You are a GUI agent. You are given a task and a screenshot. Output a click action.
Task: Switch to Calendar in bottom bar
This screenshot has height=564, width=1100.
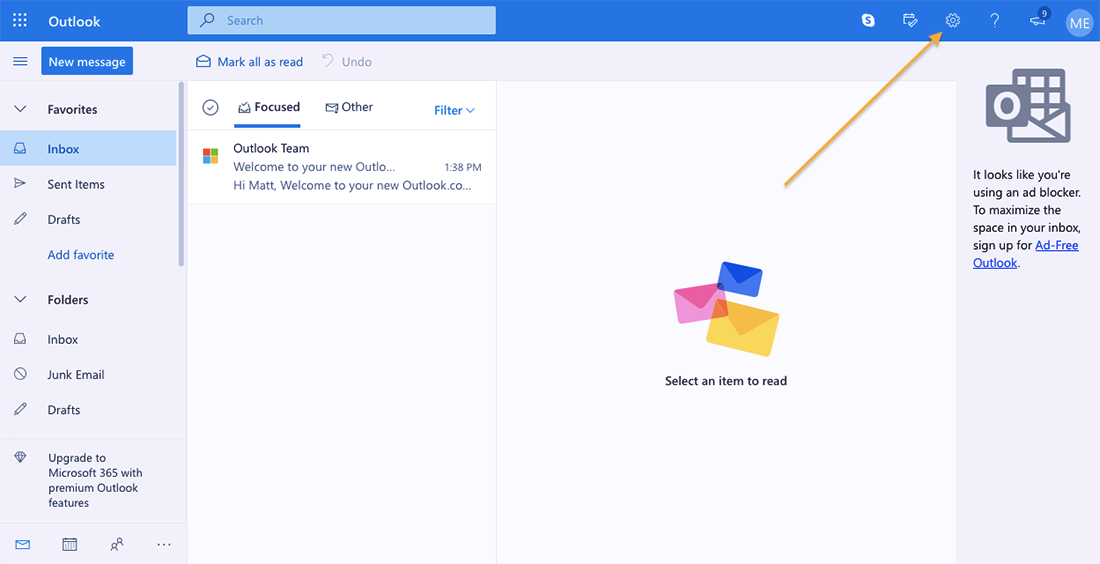[69, 544]
